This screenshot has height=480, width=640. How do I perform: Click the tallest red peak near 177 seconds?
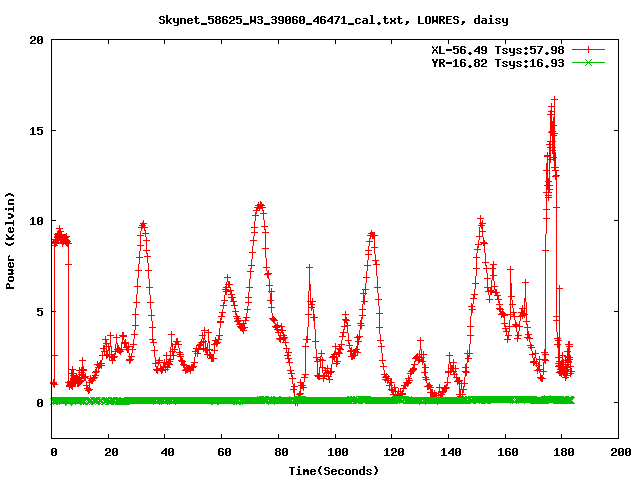pyautogui.click(x=554, y=99)
